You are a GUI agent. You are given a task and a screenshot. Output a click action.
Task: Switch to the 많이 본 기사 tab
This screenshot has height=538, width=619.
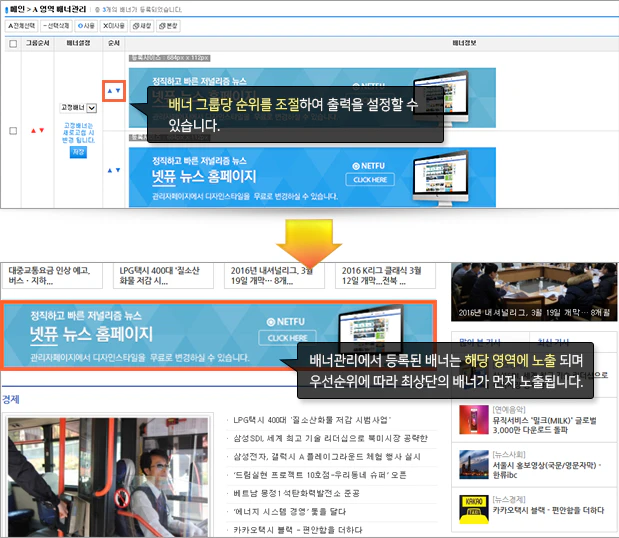479,341
